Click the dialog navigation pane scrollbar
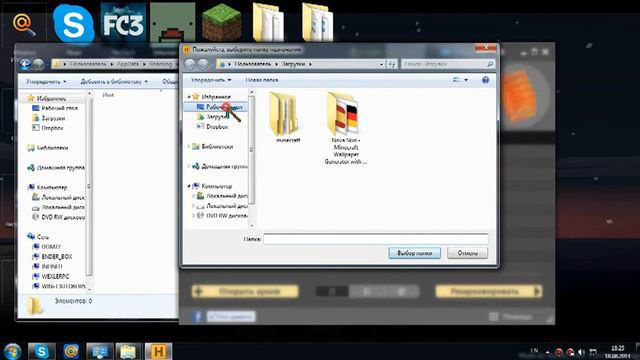 pos(251,150)
